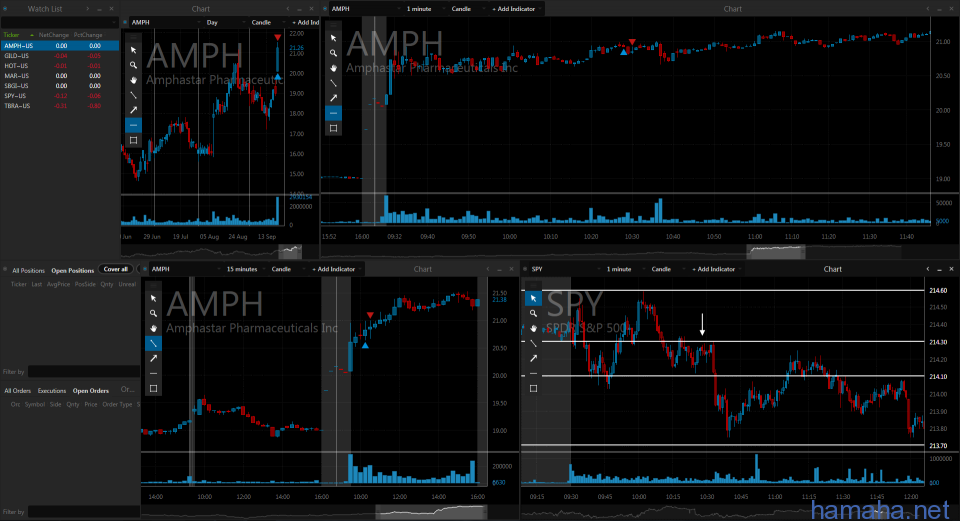960x521 pixels.
Task: Select SPY-US row in watch list
Action: click(59, 96)
